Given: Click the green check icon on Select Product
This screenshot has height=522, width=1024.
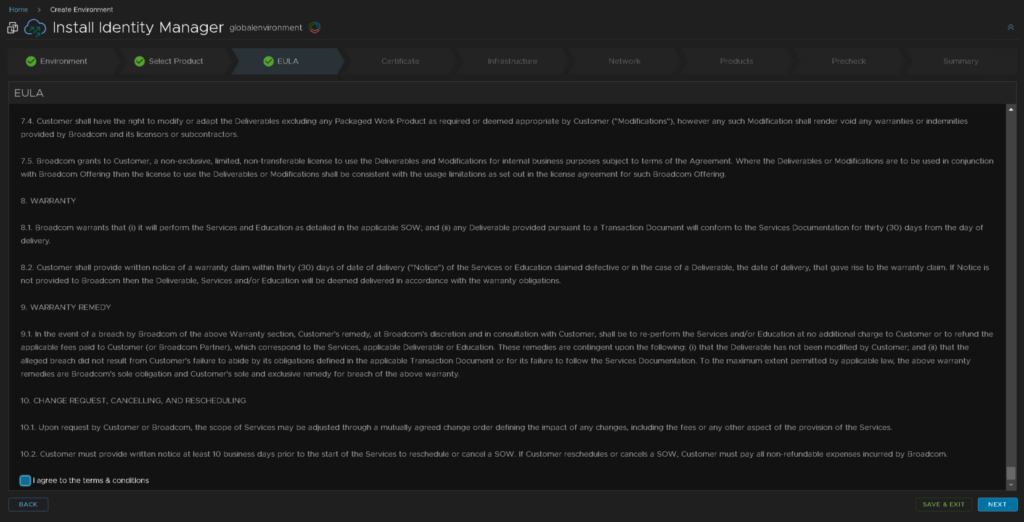Looking at the screenshot, I should pyautogui.click(x=139, y=61).
